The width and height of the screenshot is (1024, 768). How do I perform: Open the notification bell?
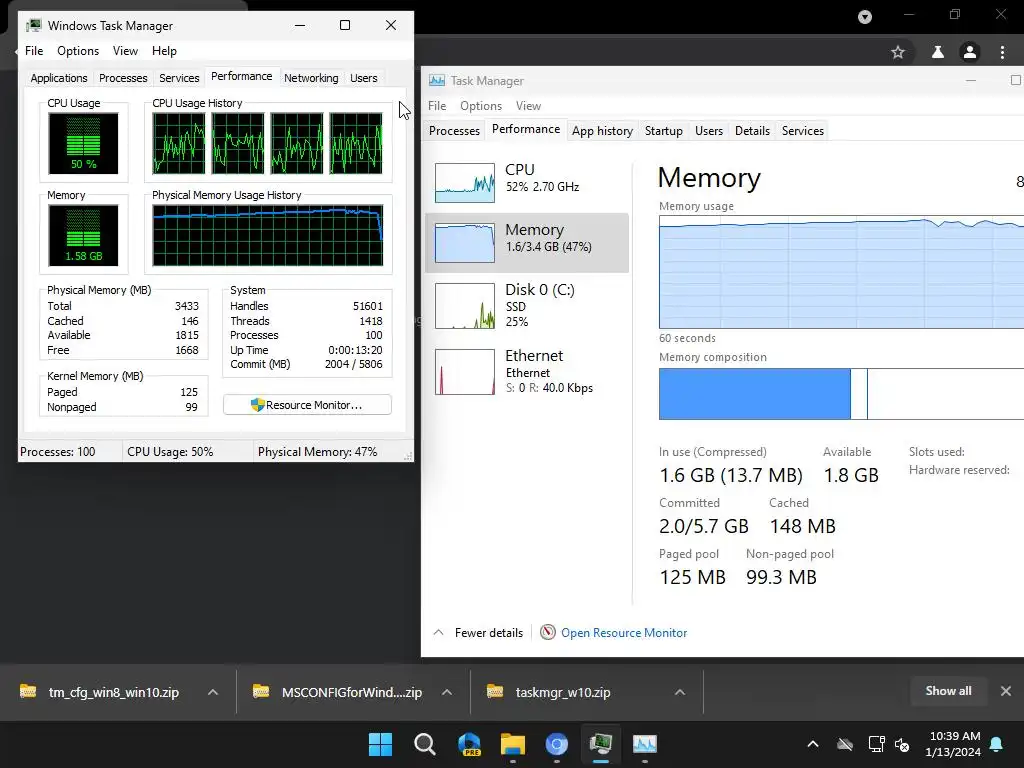[x=997, y=744]
